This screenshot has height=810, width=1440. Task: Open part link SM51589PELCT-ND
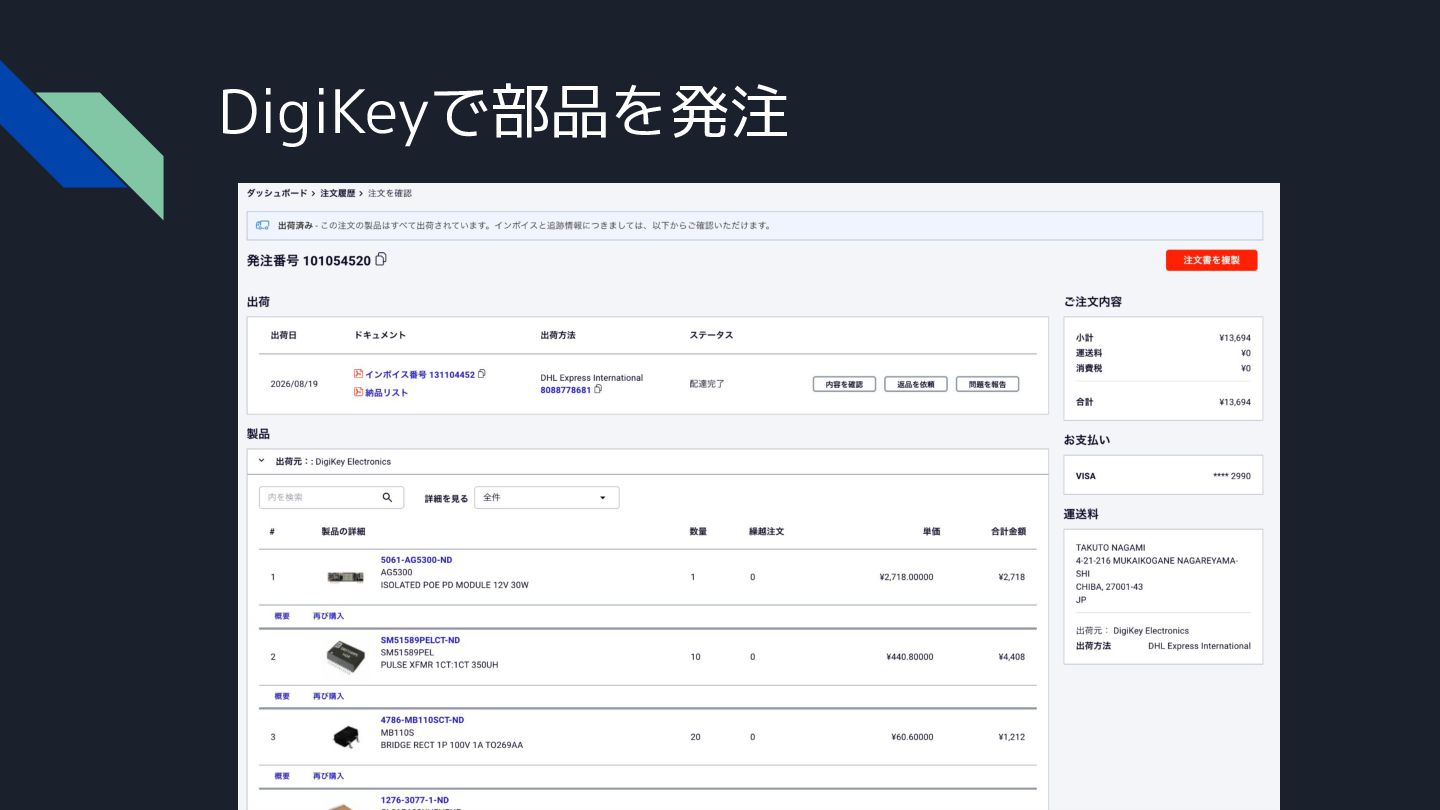point(420,640)
